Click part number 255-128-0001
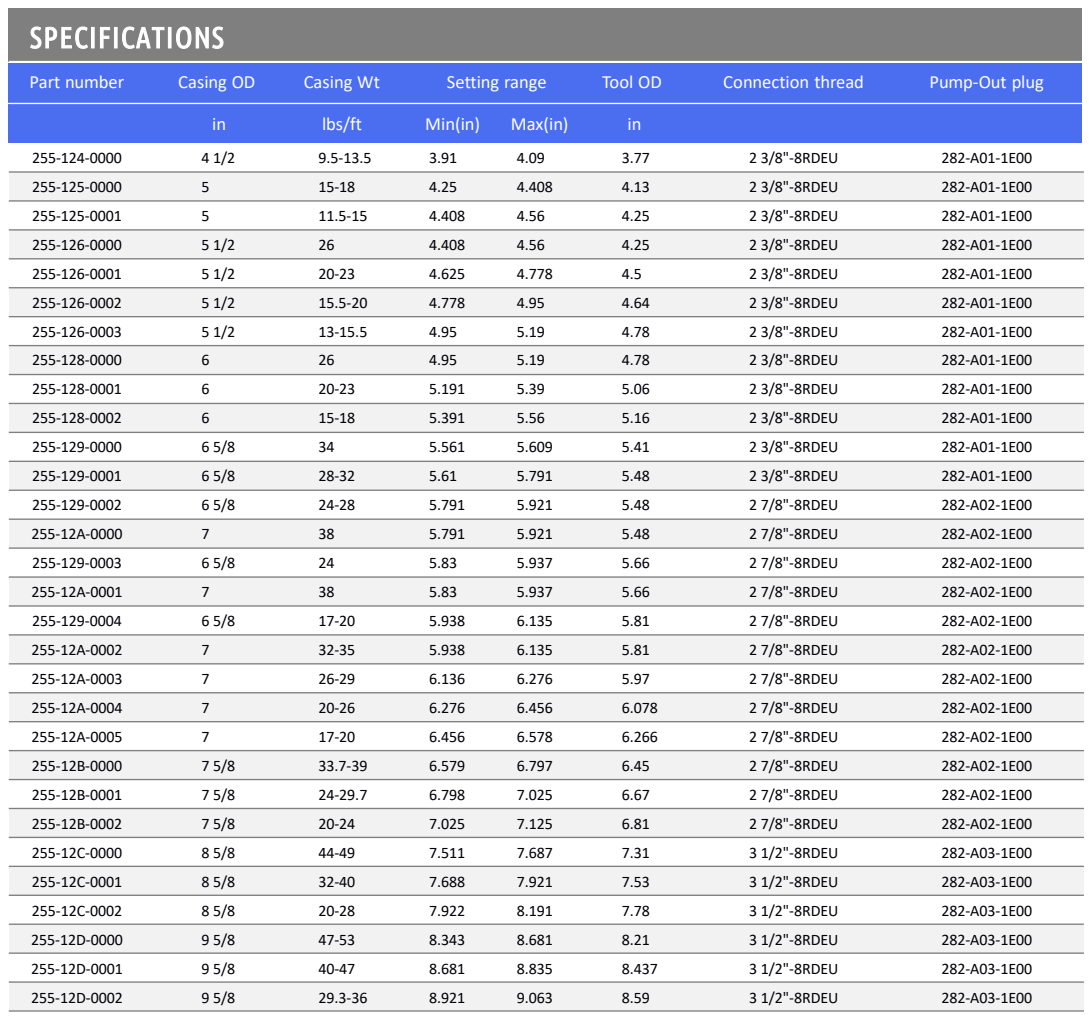 click(76, 390)
